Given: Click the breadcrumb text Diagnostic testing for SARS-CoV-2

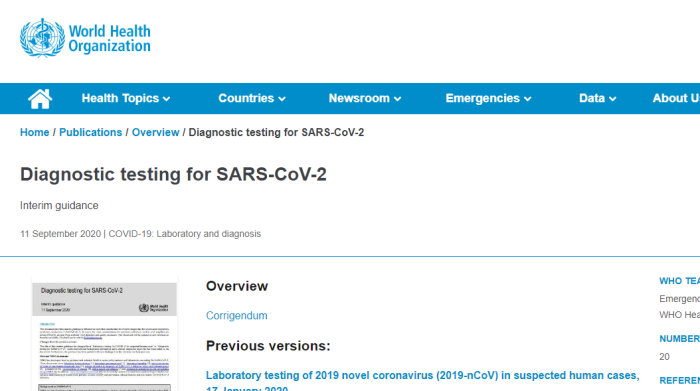Looking at the screenshot, I should (276, 133).
